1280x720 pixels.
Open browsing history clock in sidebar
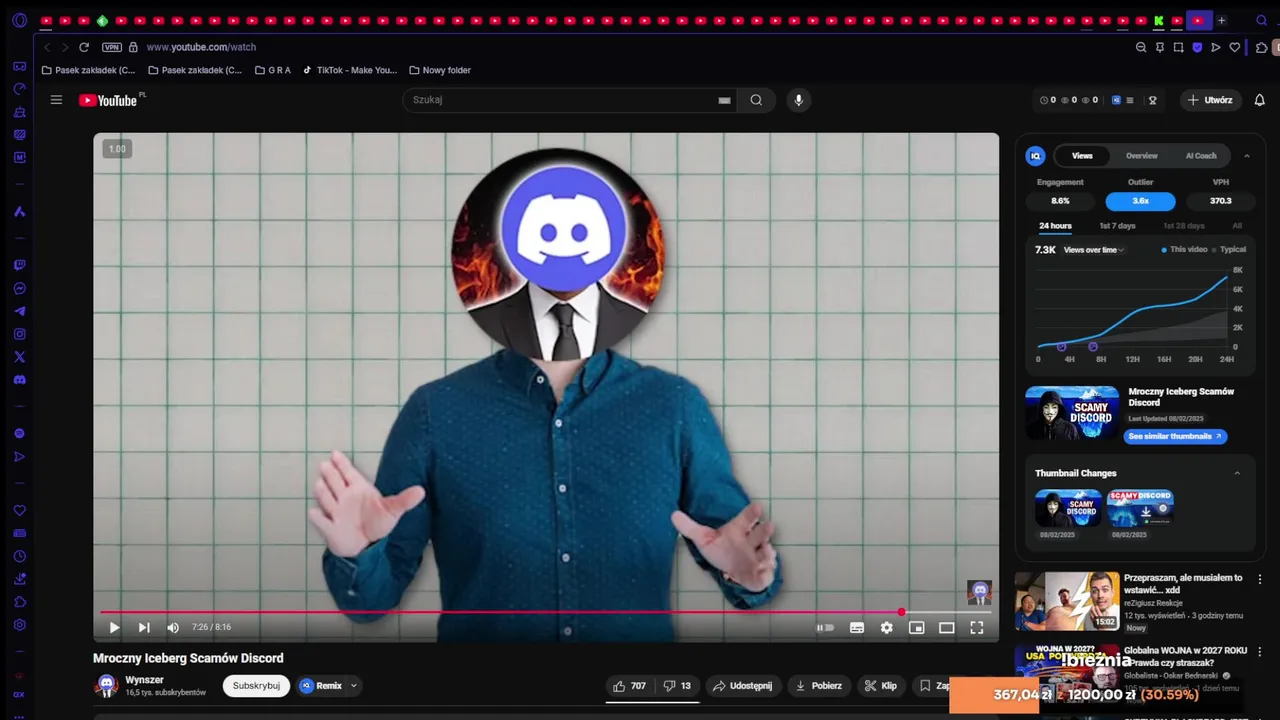pyautogui.click(x=19, y=556)
